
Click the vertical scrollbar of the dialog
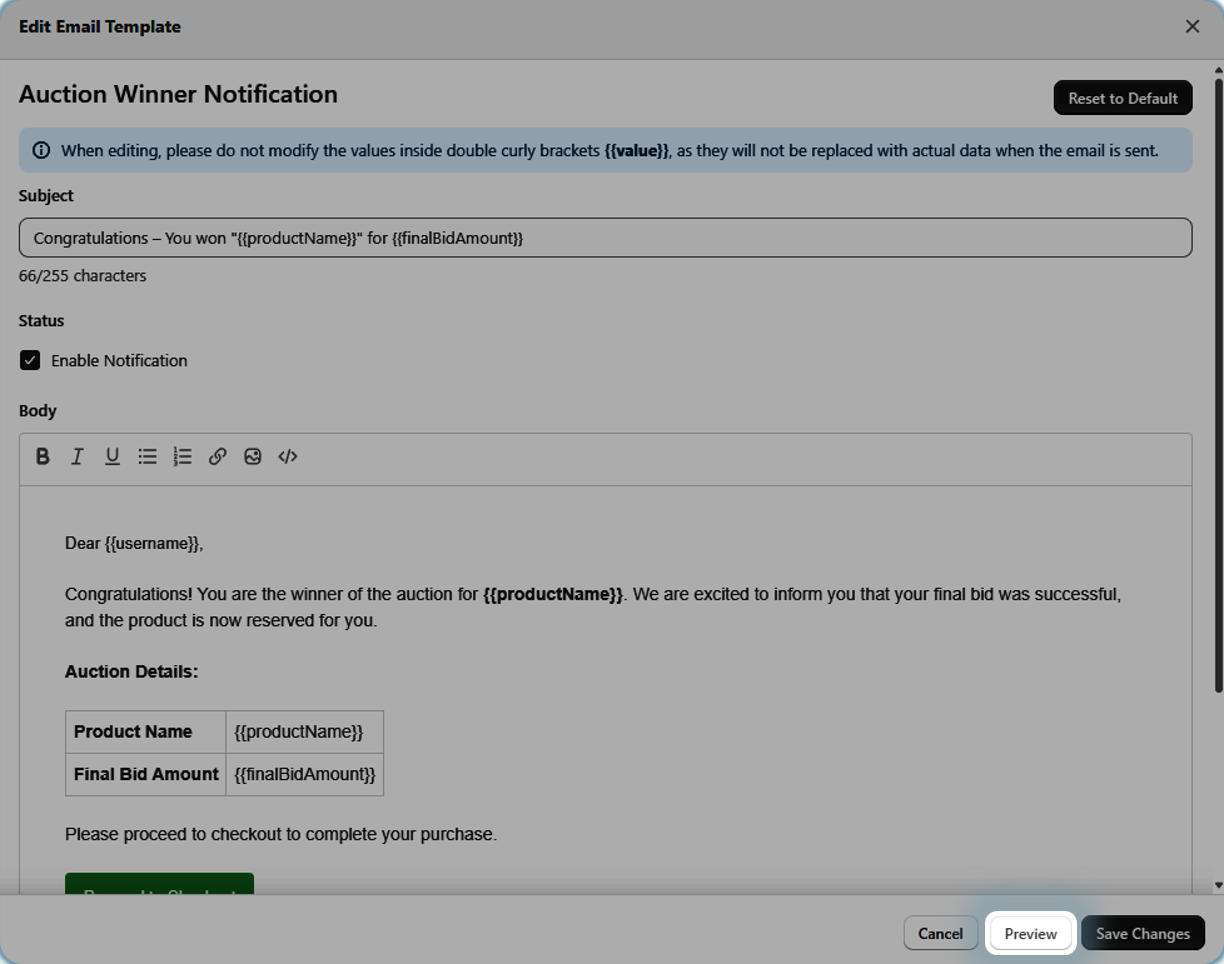[x=1217, y=380]
